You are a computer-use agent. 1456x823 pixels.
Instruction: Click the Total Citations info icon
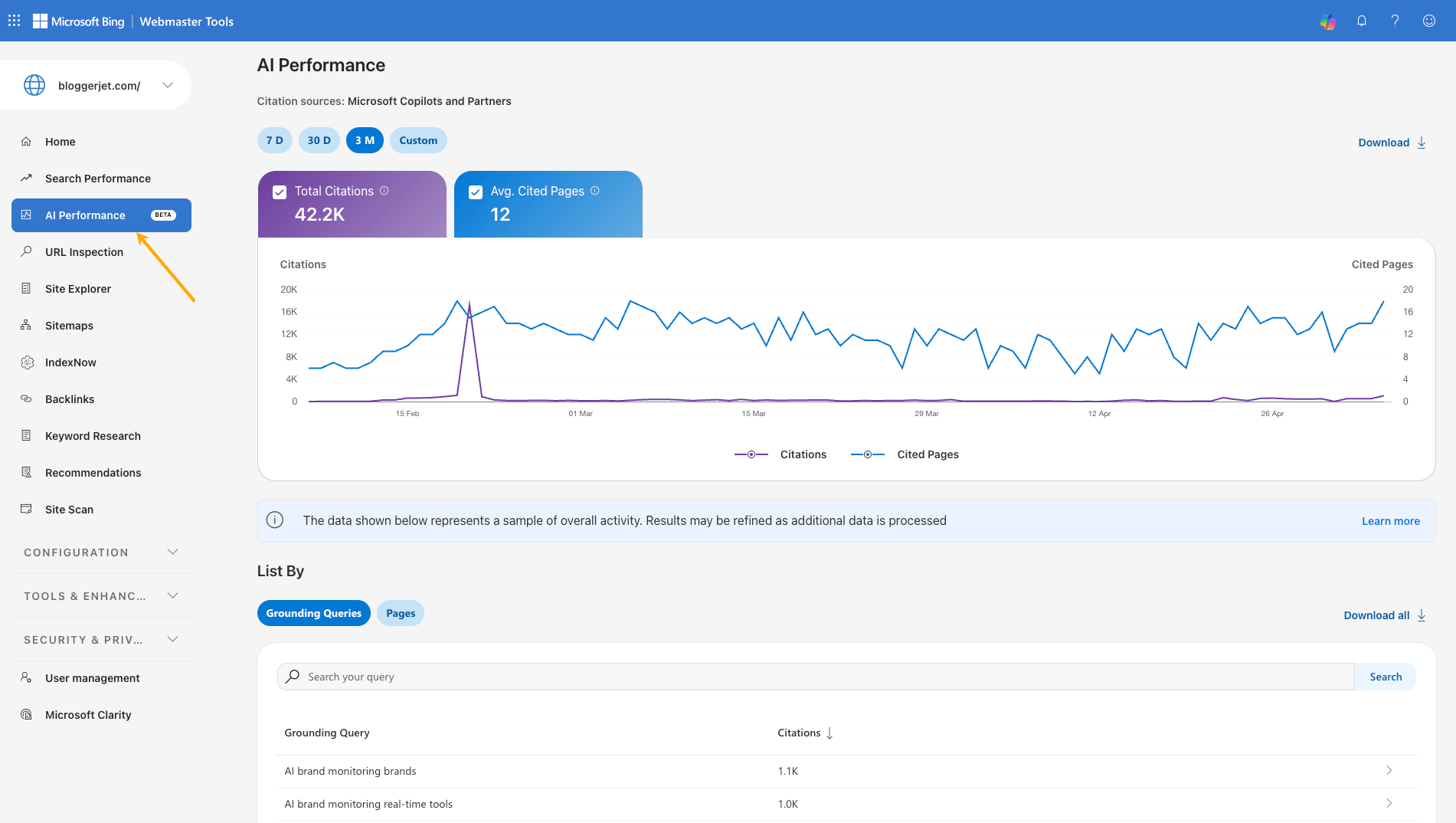click(x=384, y=191)
